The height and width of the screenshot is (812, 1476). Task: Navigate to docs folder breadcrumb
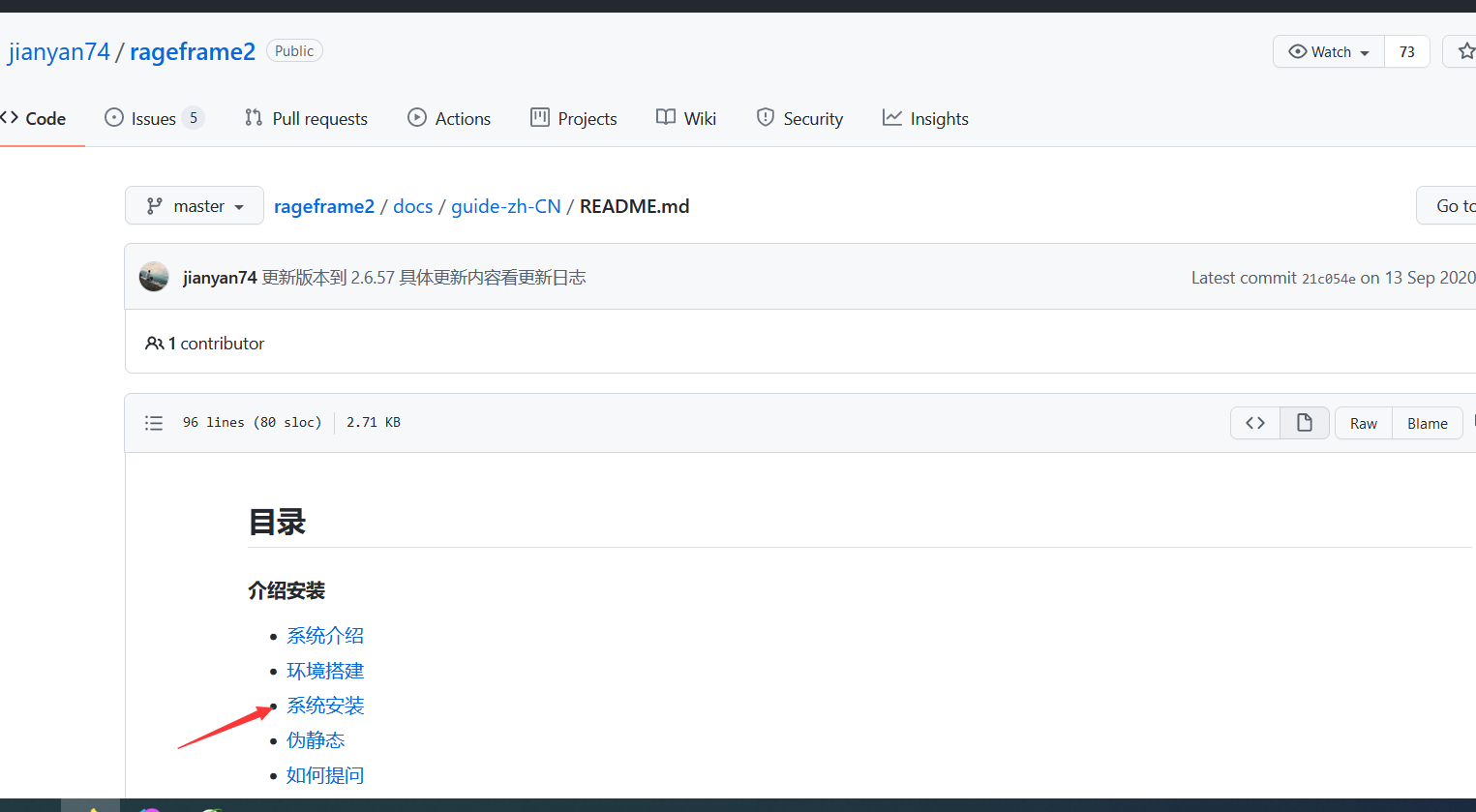click(413, 206)
